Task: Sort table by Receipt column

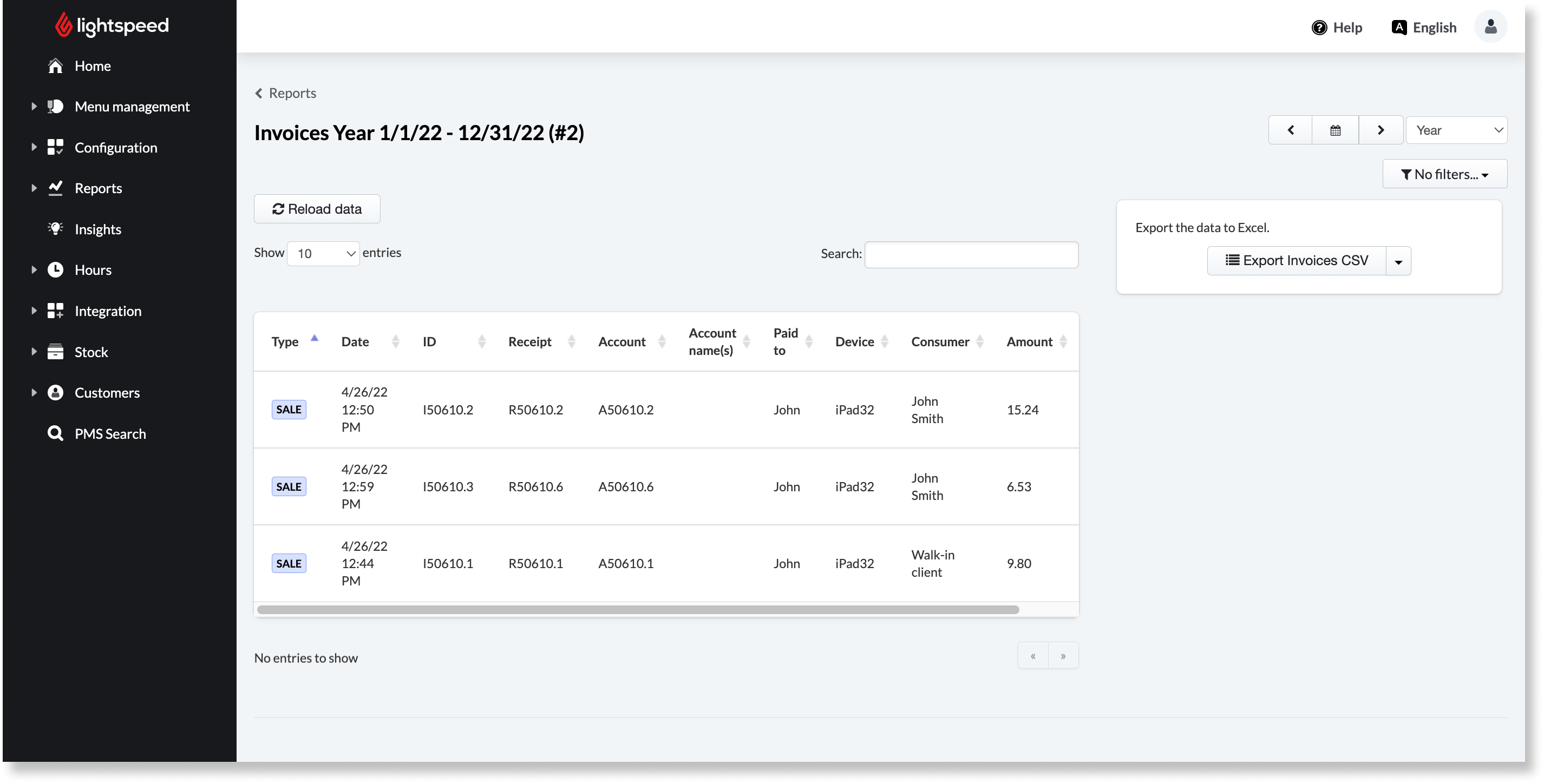Action: tap(542, 341)
